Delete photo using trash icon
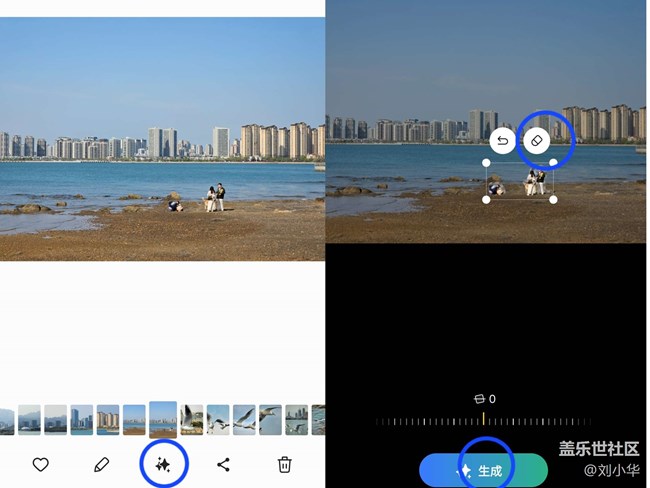The width and height of the screenshot is (650, 488). [285, 464]
